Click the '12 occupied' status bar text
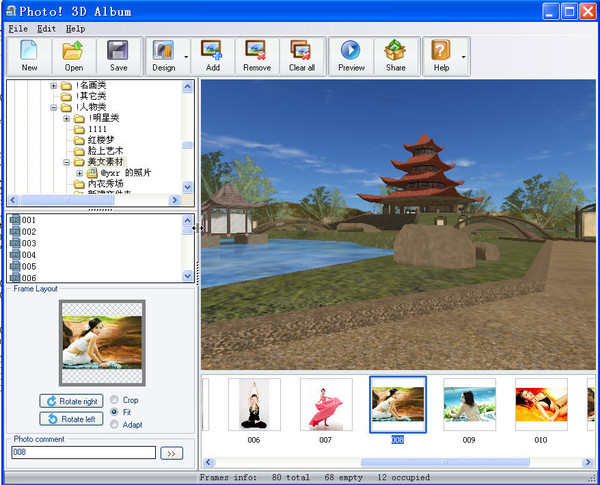The height and width of the screenshot is (485, 600). pos(403,477)
